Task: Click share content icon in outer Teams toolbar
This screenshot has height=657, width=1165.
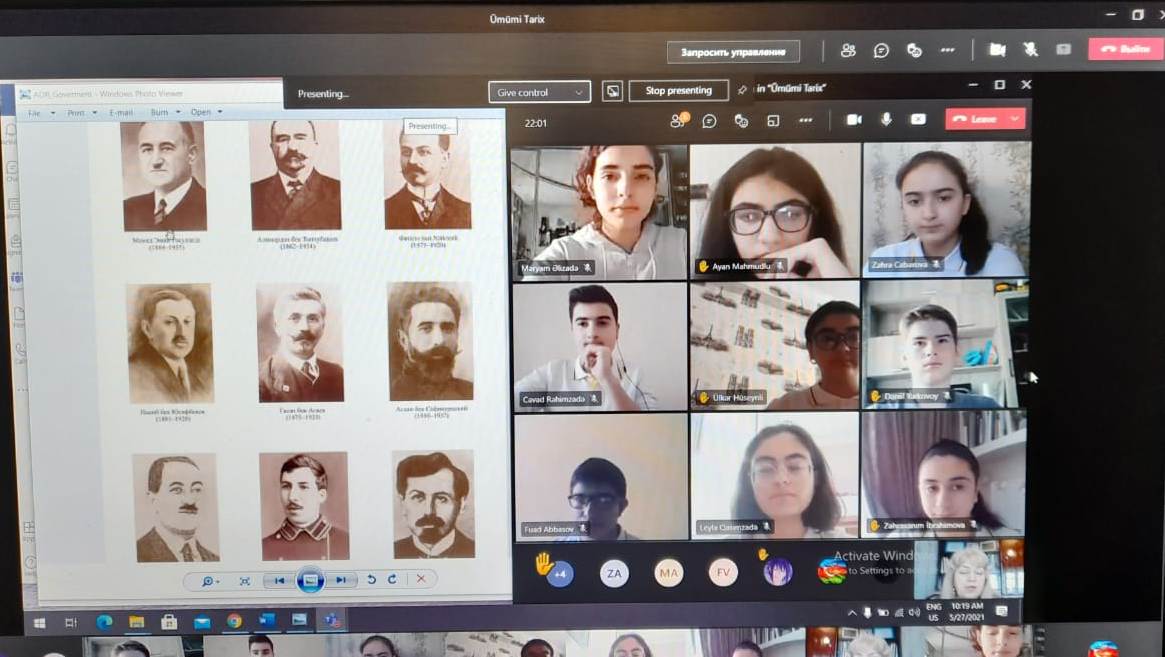Action: click(1063, 49)
